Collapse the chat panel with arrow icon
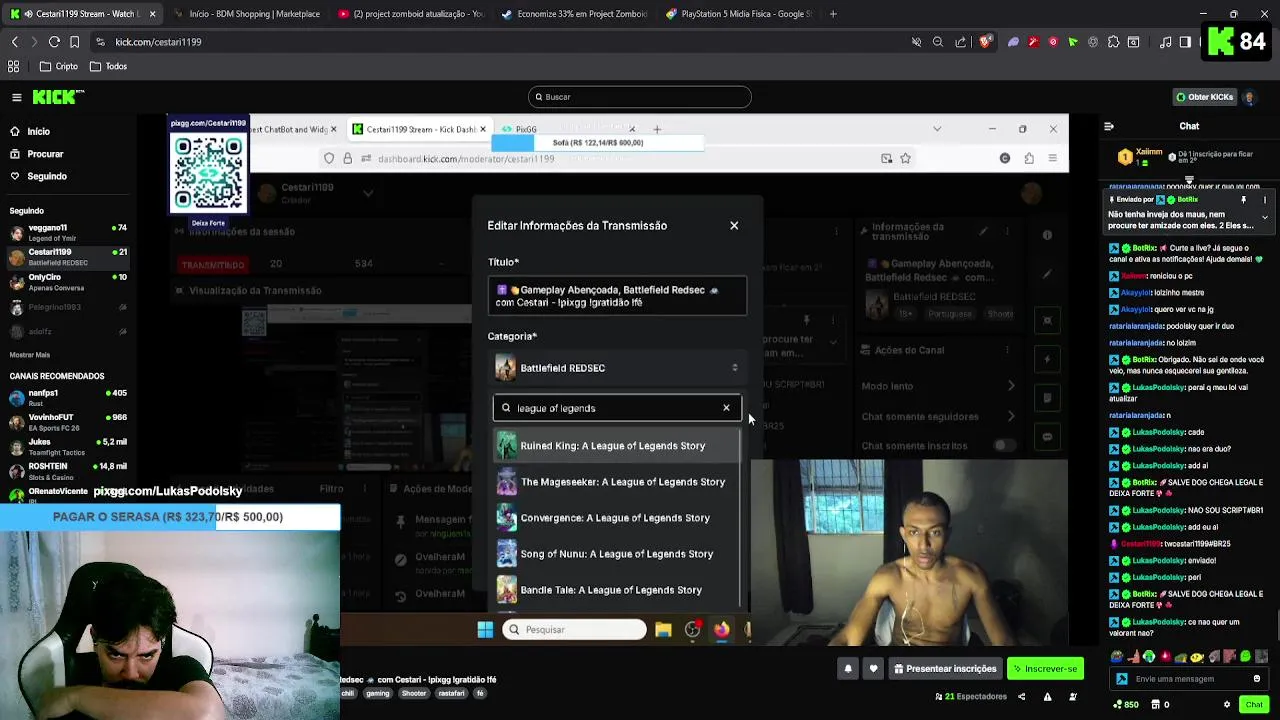 (x=1108, y=126)
